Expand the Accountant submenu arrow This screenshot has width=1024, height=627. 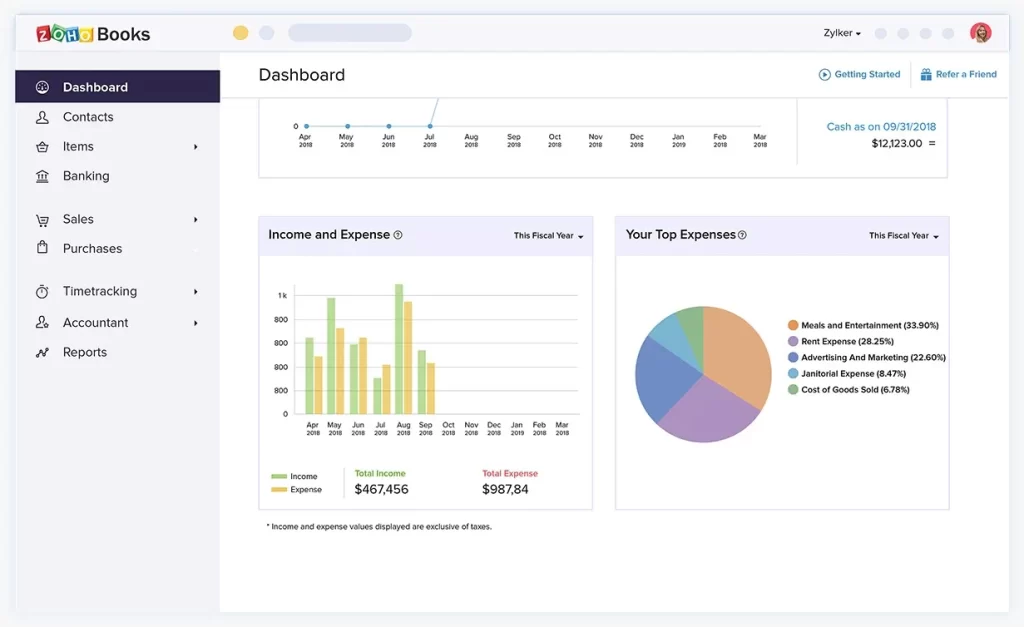click(x=196, y=323)
